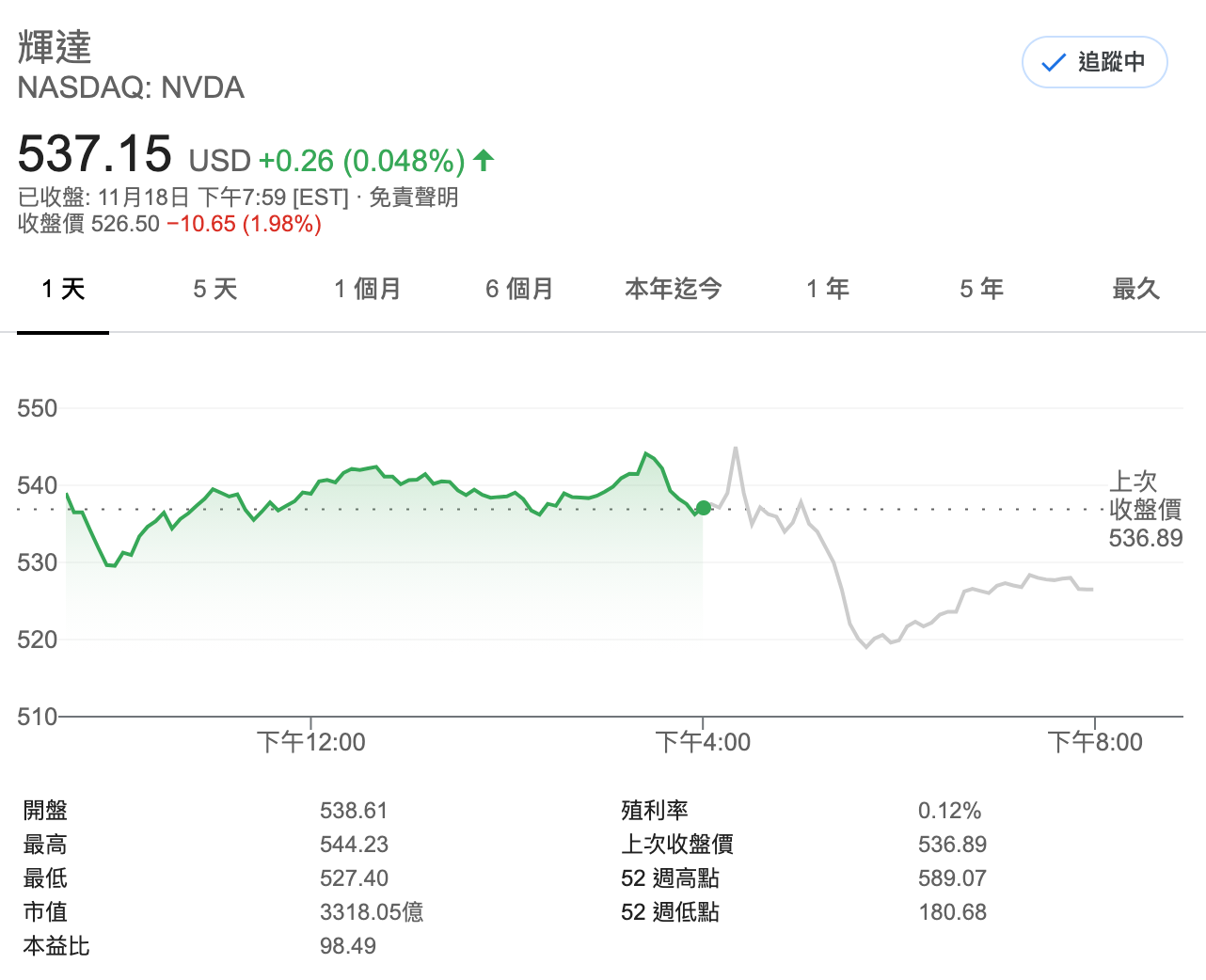Viewport: 1206px width, 980px height.
Task: Select the 本年迄今 tab
Action: coord(674,289)
